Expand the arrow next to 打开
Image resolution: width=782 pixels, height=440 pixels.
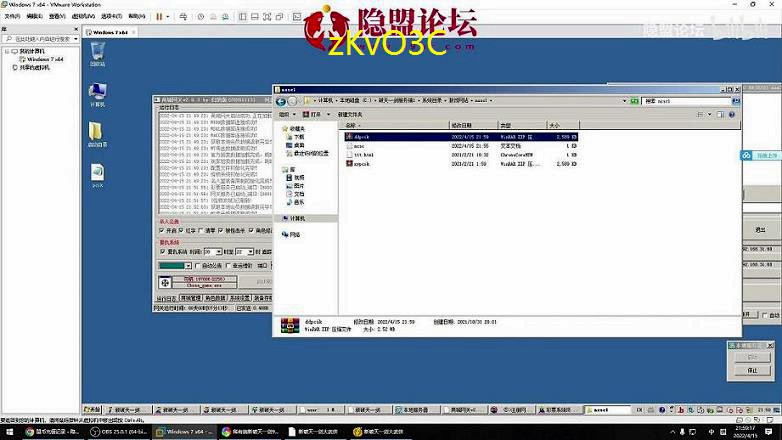coord(328,115)
